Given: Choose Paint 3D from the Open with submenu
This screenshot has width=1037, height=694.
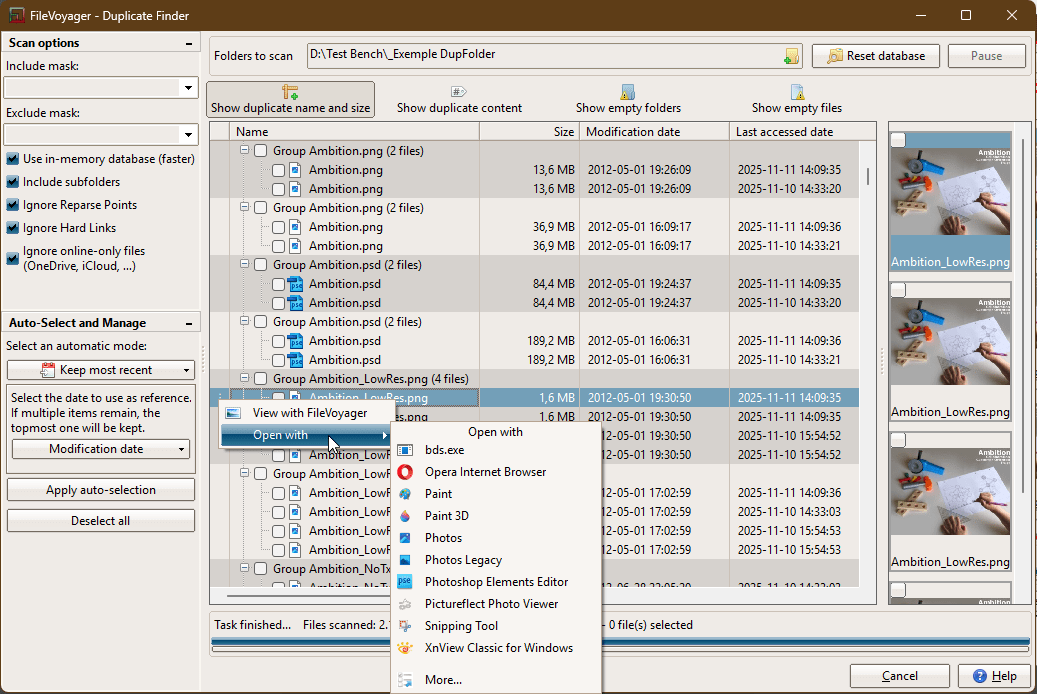Looking at the screenshot, I should [407, 515].
